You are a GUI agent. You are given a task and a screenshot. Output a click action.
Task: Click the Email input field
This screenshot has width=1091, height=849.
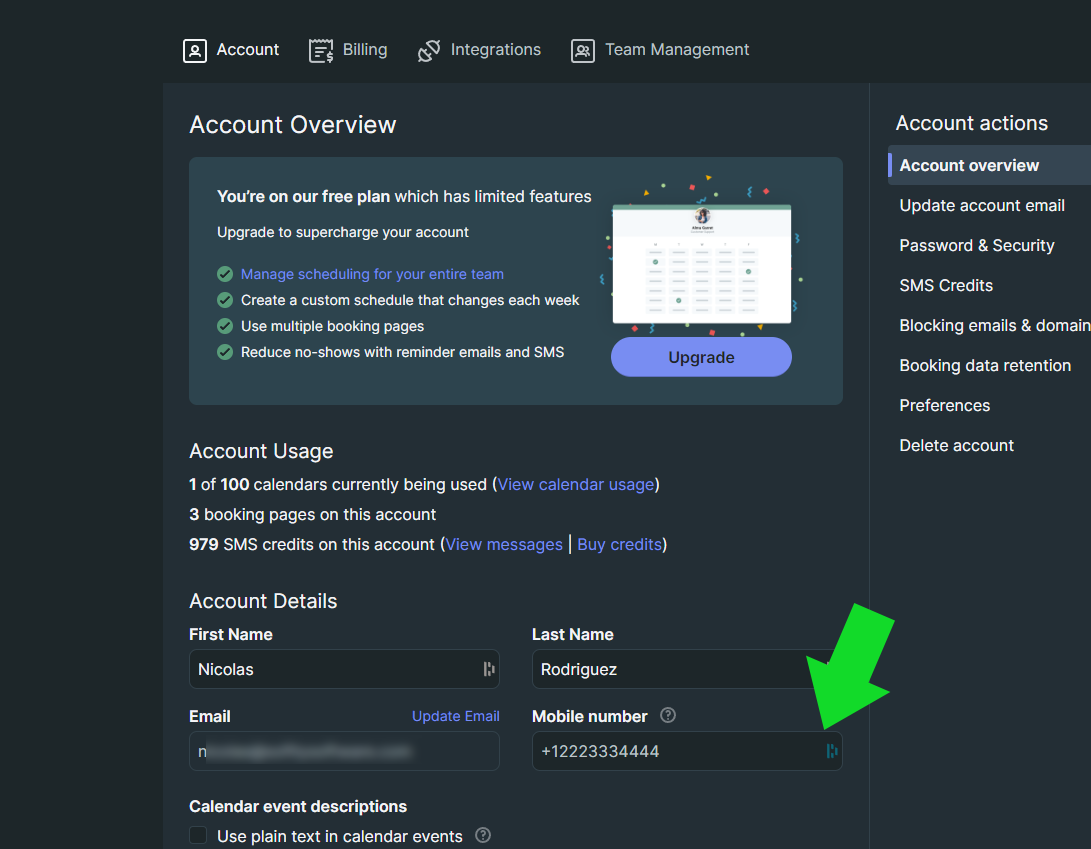pyautogui.click(x=344, y=751)
